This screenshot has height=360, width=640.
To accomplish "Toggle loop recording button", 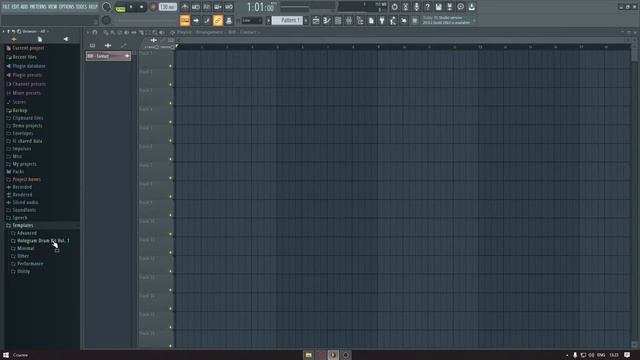I will click(229, 7).
